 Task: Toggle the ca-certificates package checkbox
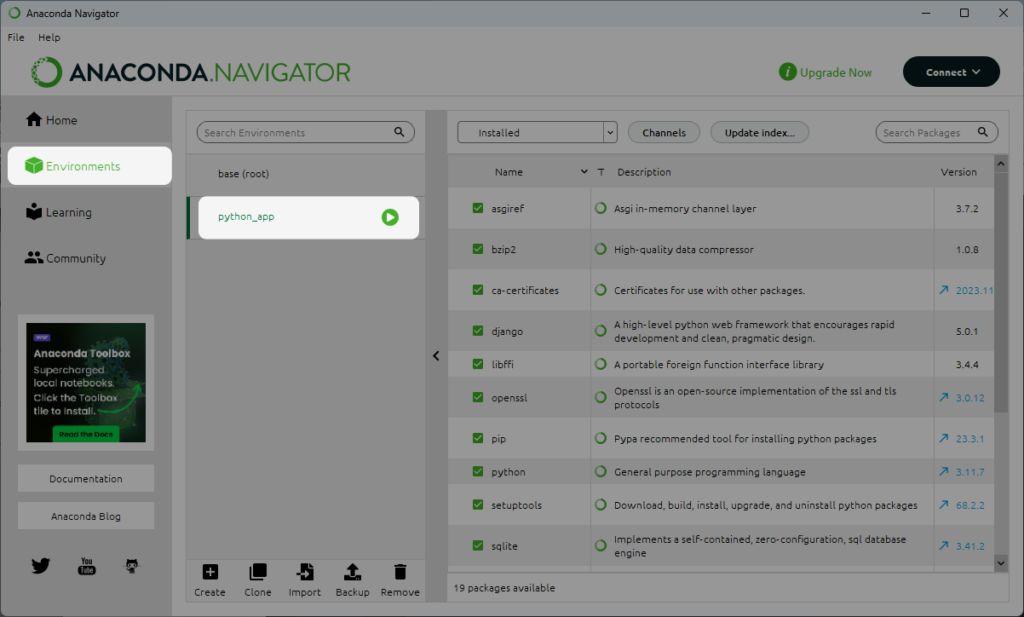click(478, 290)
